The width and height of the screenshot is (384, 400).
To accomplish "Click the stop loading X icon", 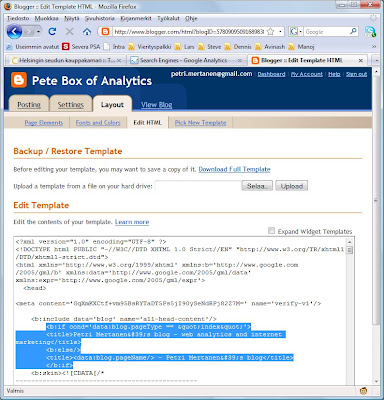I will point(70,32).
